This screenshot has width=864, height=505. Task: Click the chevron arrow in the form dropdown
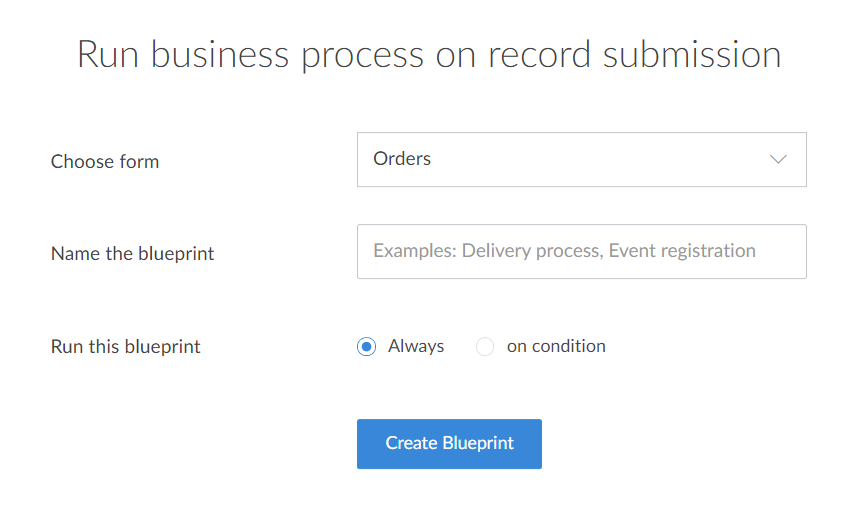pyautogui.click(x=778, y=160)
